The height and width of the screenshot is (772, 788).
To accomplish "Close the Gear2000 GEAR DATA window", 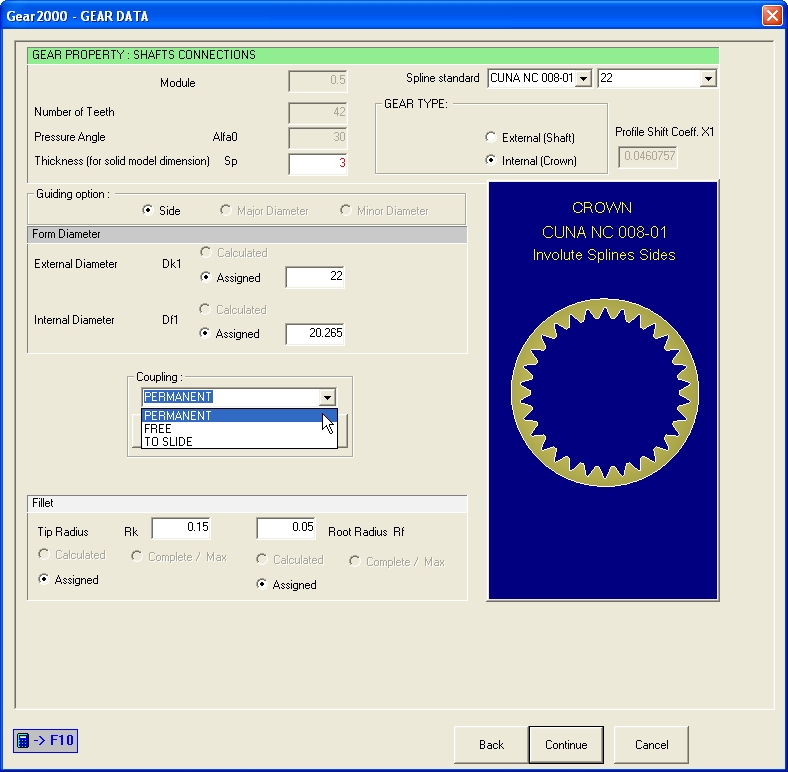I will tap(772, 16).
